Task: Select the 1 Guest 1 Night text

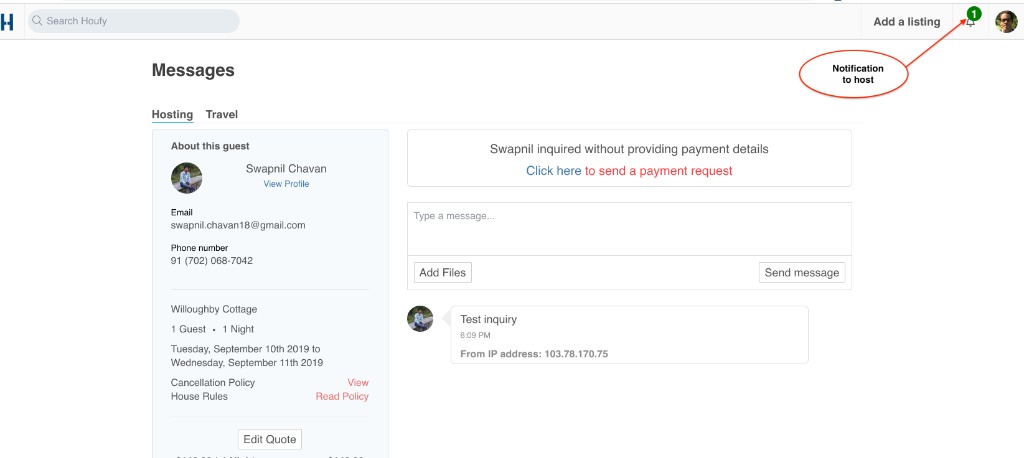Action: tap(212, 329)
